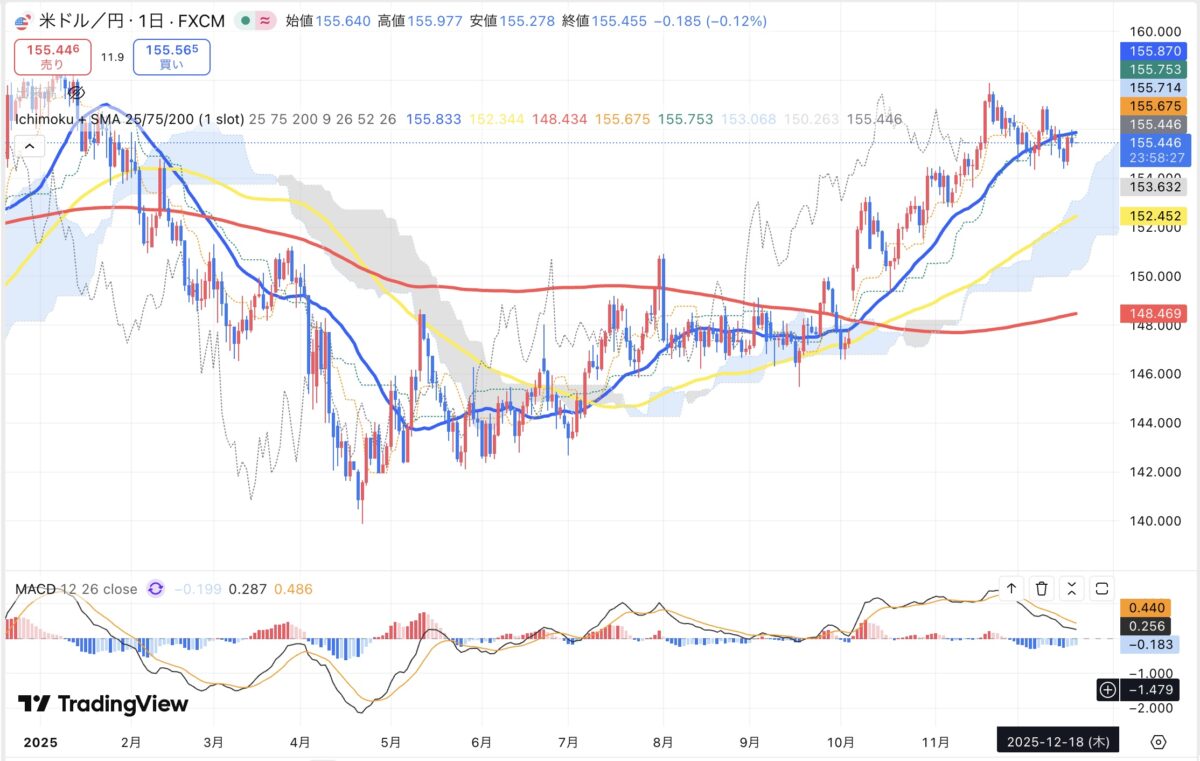This screenshot has height=761, width=1200.
Task: Toggle the pink approximate-data indicator
Action: (266, 20)
